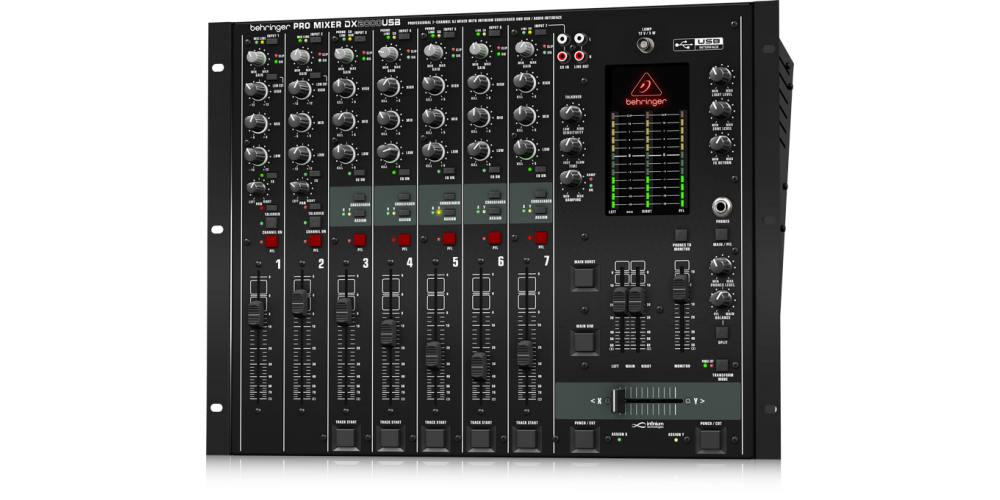Click channel 1 High EQ knob
The width and height of the screenshot is (1000, 500).
257,91
